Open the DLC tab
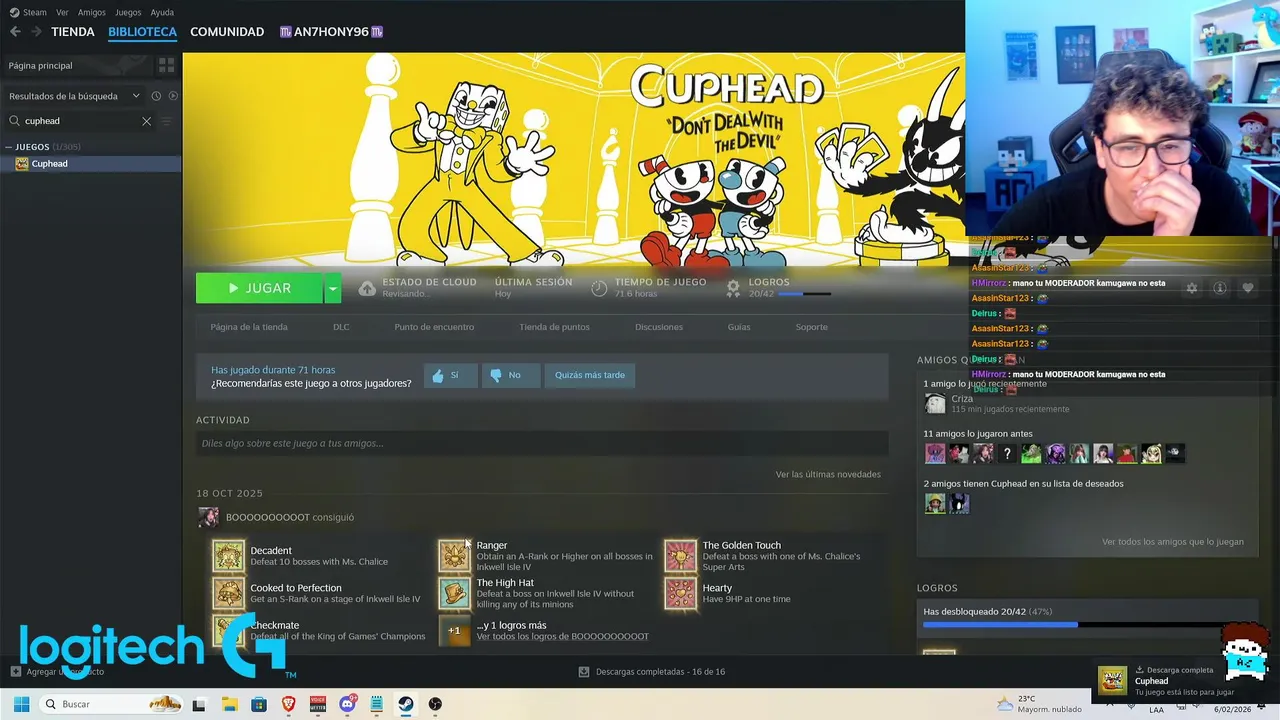This screenshot has height=720, width=1280. click(x=341, y=327)
